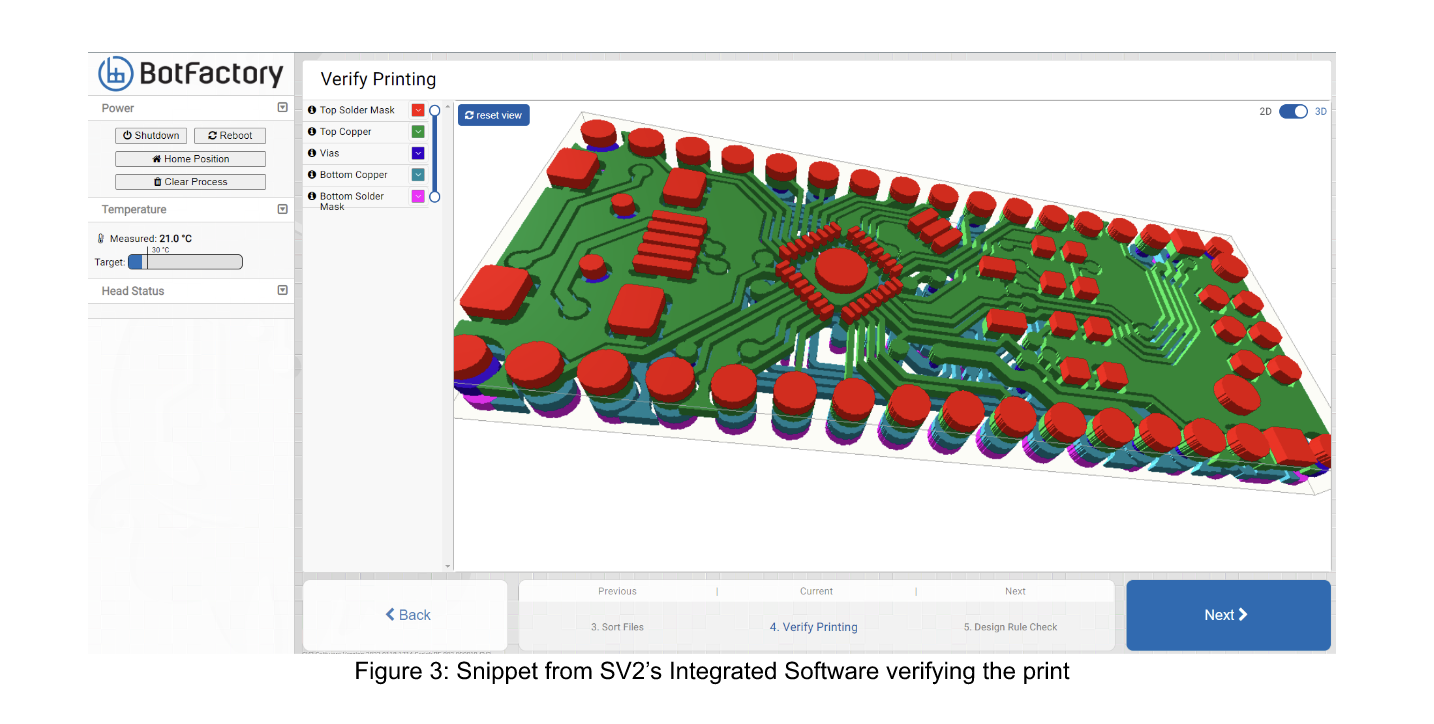
Task: Expand the Head Status section
Action: (x=282, y=291)
